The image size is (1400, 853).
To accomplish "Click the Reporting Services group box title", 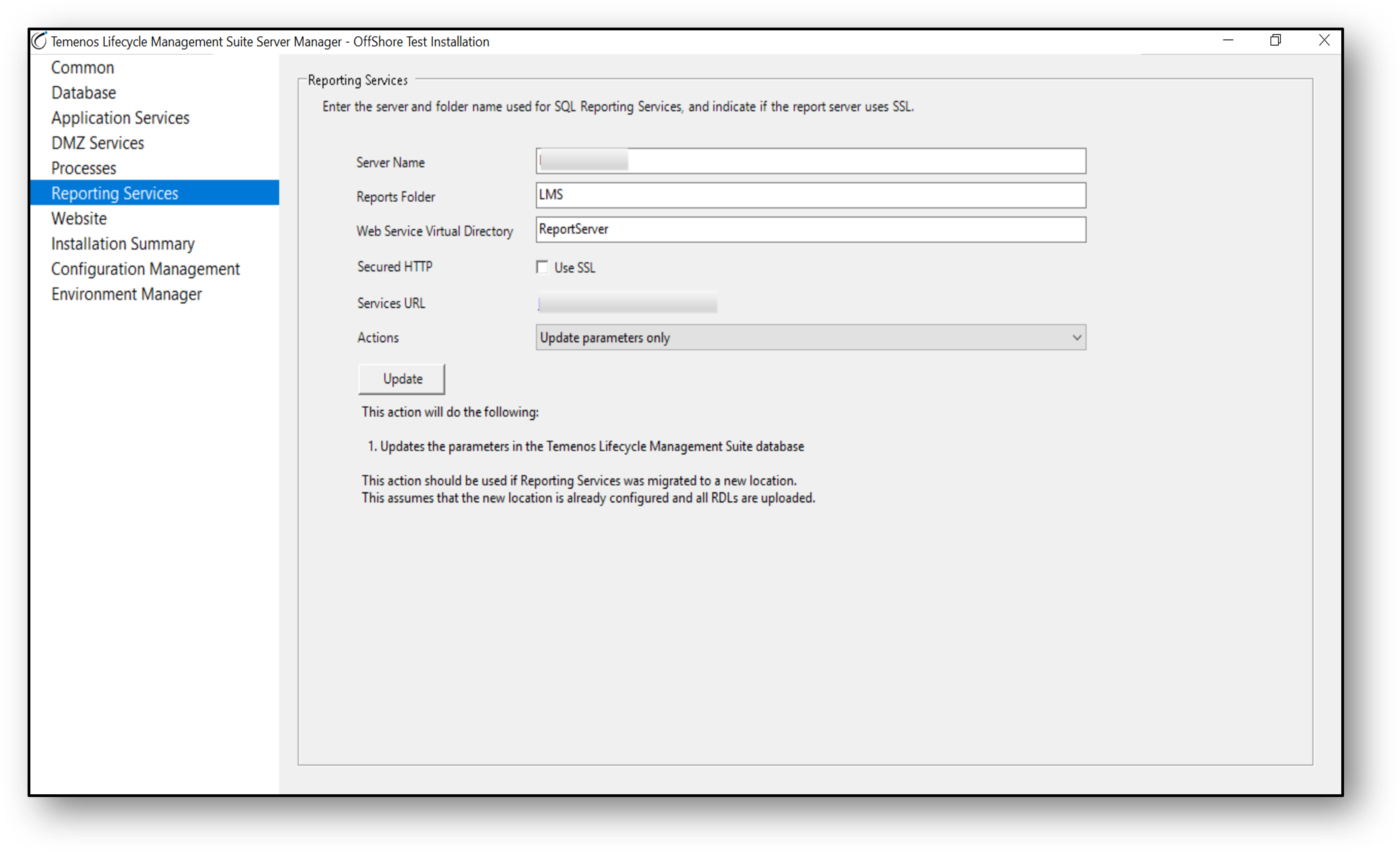I will coord(358,80).
